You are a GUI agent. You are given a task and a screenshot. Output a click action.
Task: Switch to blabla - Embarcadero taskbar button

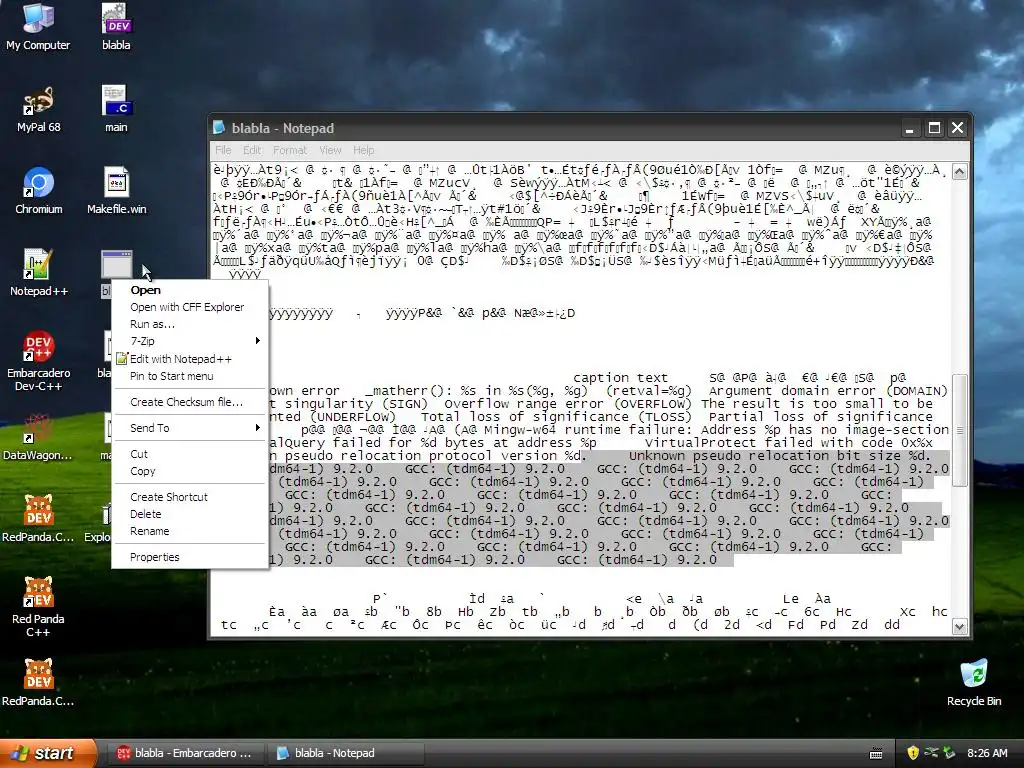point(185,753)
